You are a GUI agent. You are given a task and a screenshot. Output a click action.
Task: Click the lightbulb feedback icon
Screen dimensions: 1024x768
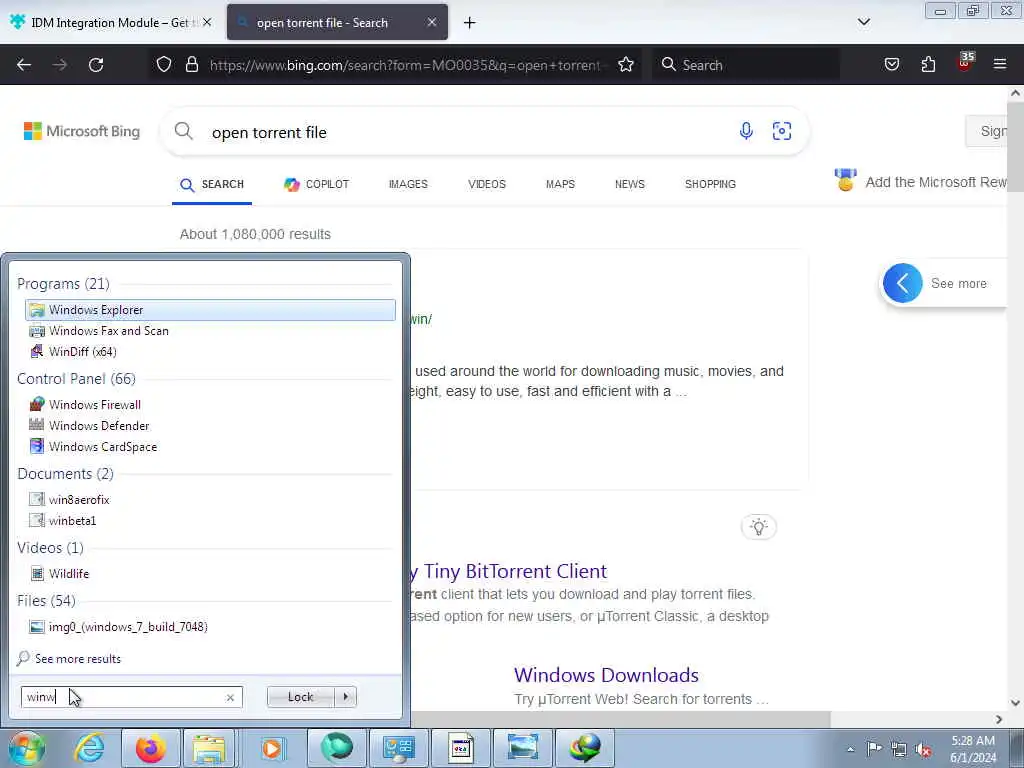tap(759, 527)
